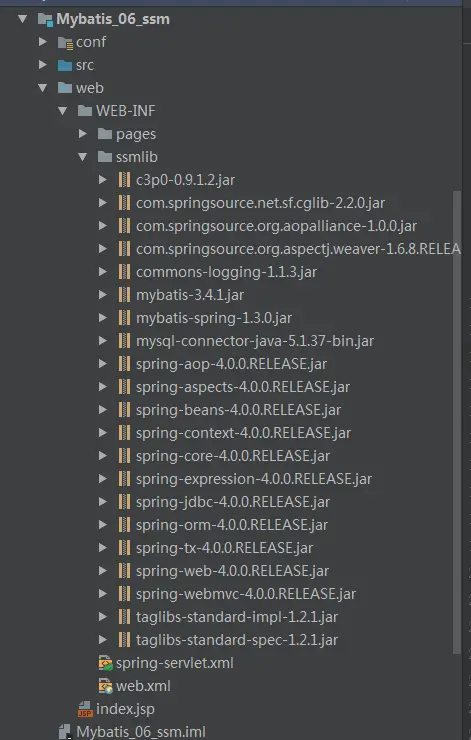Expand the spring-core-4.0.0.RELEASE.jar arrow
Viewport: 471px width, 740px height.
102,456
